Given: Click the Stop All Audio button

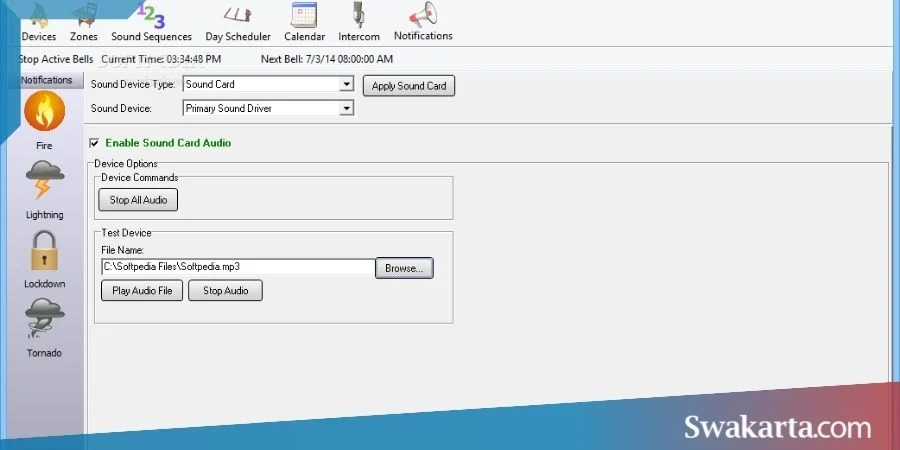Looking at the screenshot, I should [x=138, y=200].
